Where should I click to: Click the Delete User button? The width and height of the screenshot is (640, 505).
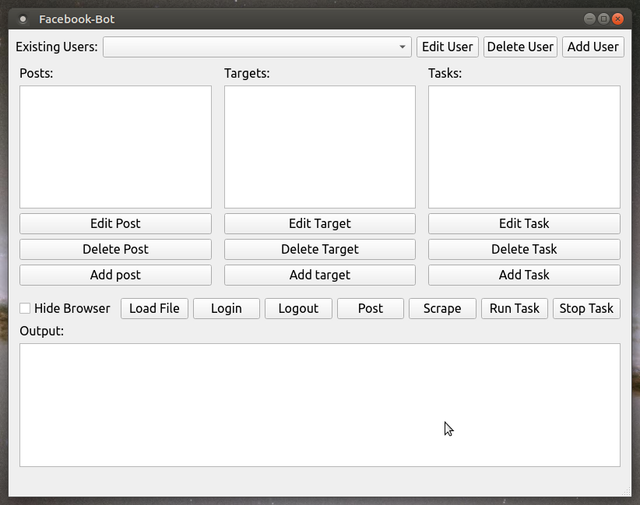point(520,47)
